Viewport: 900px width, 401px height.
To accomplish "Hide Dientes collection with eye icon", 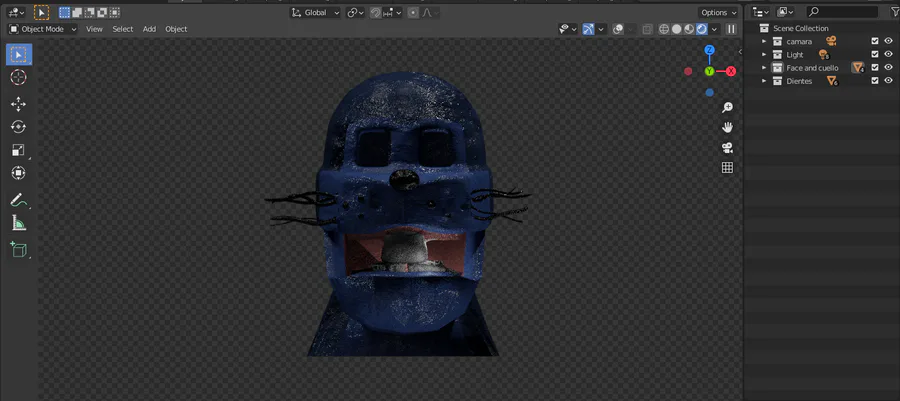I will click(x=889, y=81).
